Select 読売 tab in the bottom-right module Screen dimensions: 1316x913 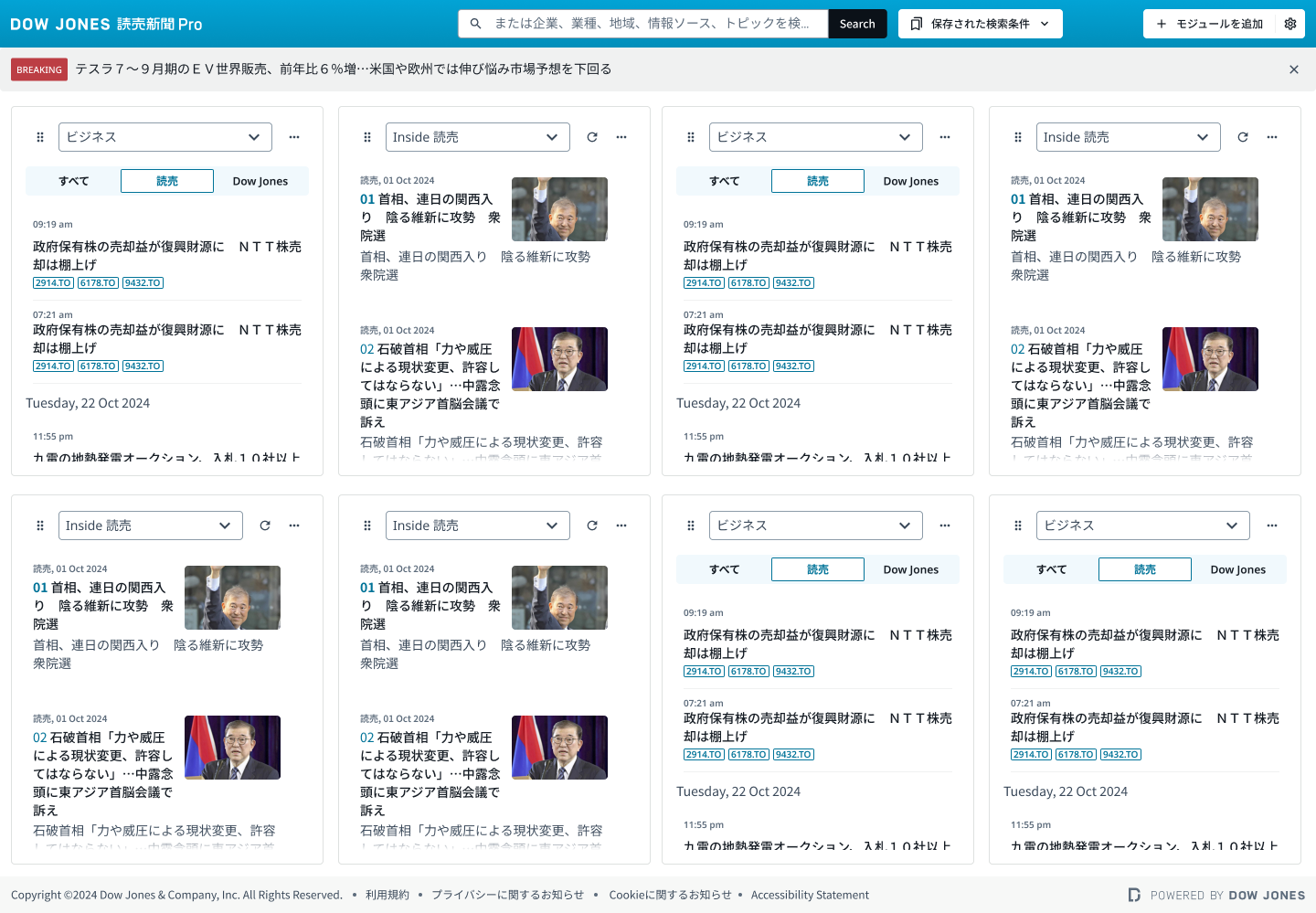coord(1145,569)
